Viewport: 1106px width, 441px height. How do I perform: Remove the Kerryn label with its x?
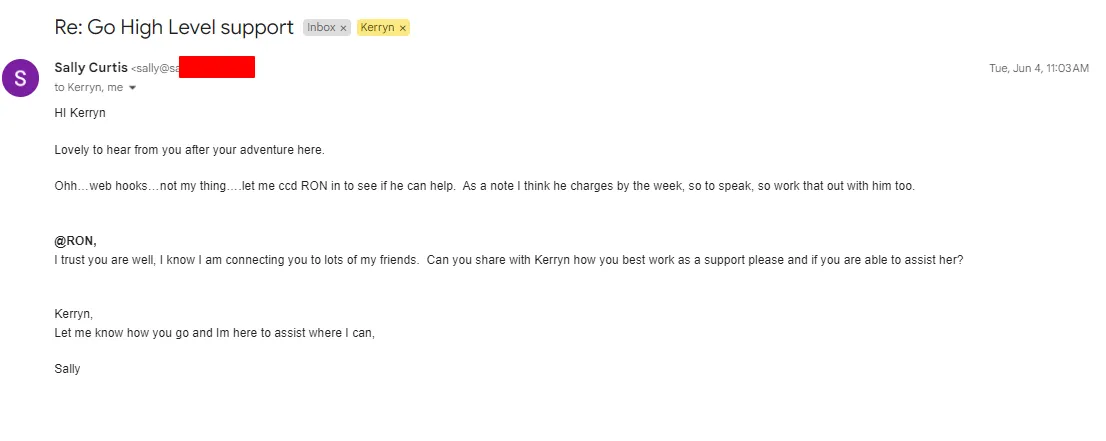403,28
